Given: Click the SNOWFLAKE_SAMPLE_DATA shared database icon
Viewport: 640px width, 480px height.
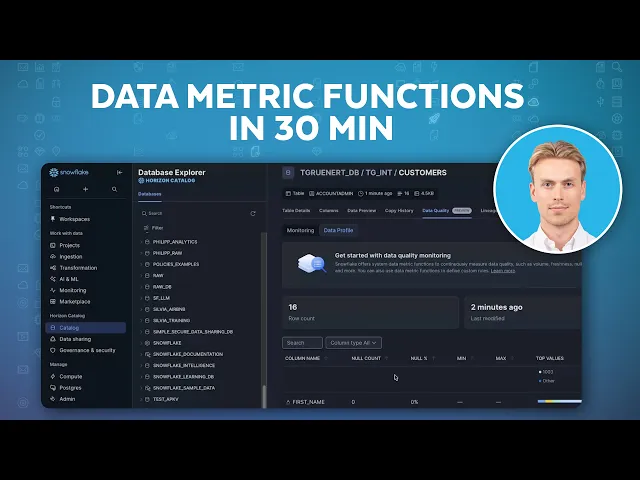Looking at the screenshot, I should [x=147, y=388].
